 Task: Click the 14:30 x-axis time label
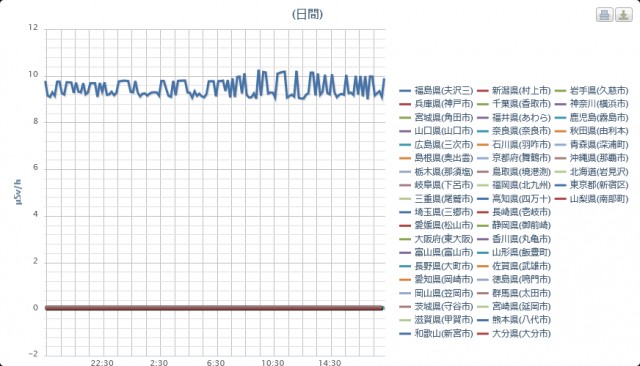(330, 362)
